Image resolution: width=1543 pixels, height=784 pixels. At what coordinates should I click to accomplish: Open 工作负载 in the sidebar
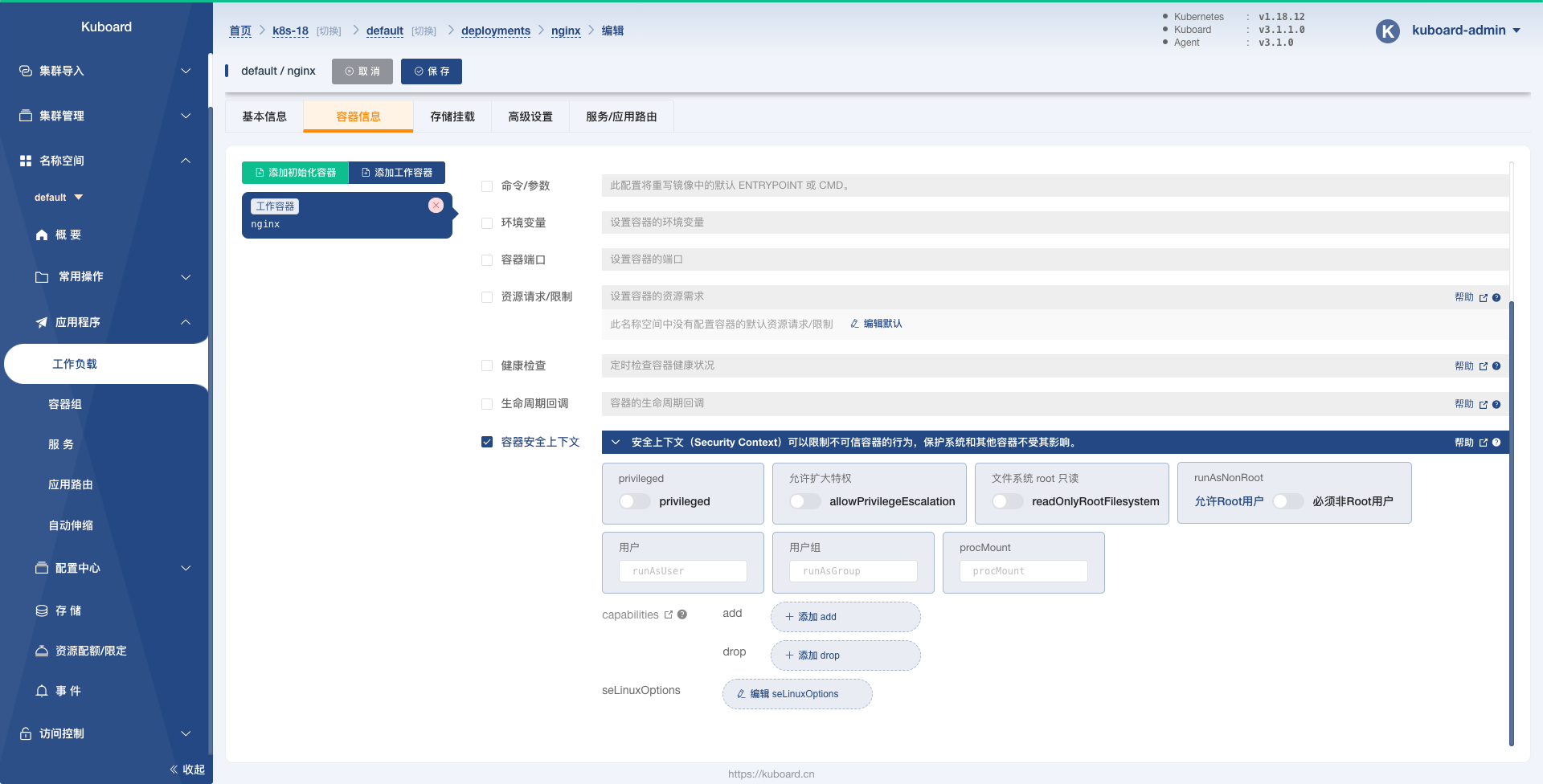(x=106, y=364)
